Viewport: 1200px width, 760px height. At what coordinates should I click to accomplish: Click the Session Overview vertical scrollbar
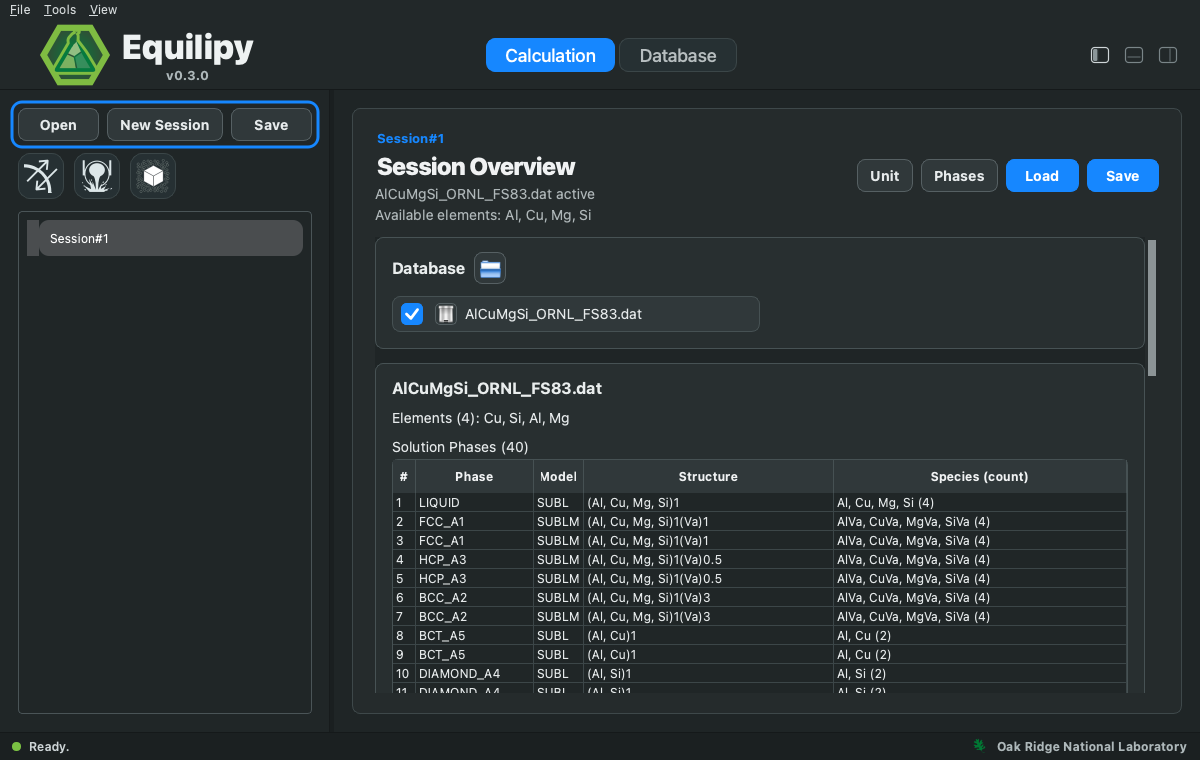pos(1151,307)
